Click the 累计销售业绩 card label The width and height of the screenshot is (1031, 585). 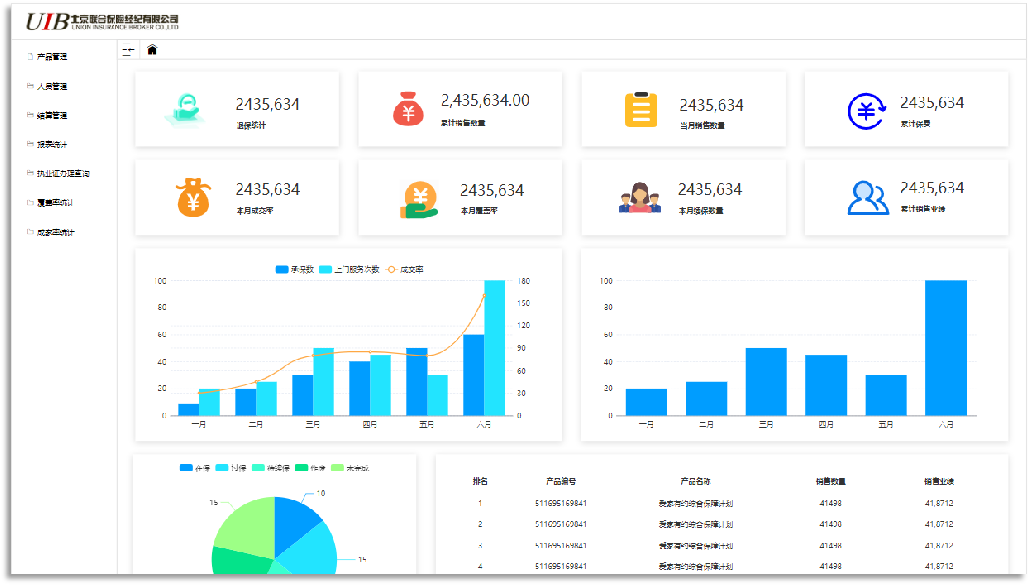923,209
